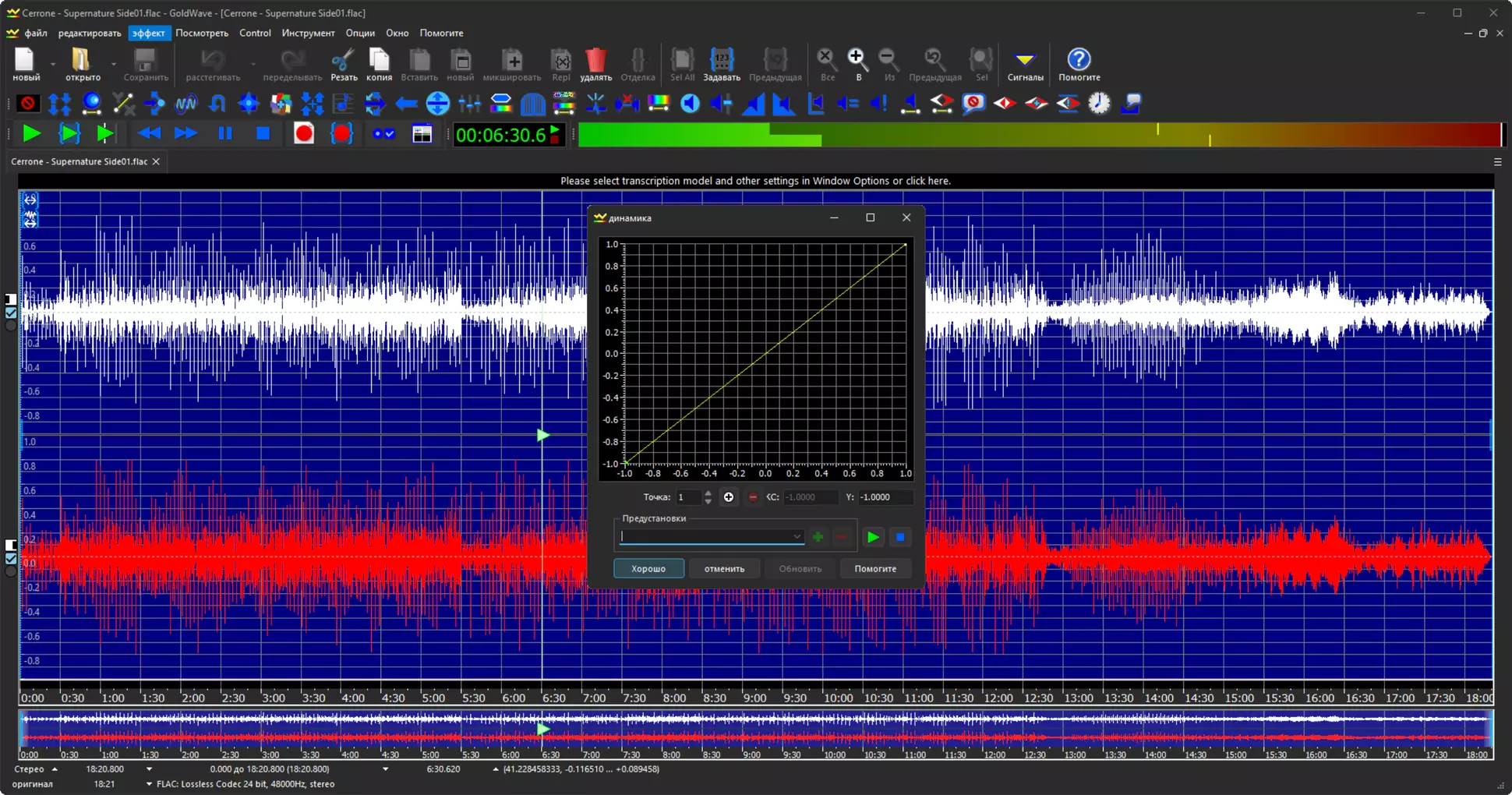Click the red censor effect icon
Viewport: 1512px width, 795px height.
[28, 103]
